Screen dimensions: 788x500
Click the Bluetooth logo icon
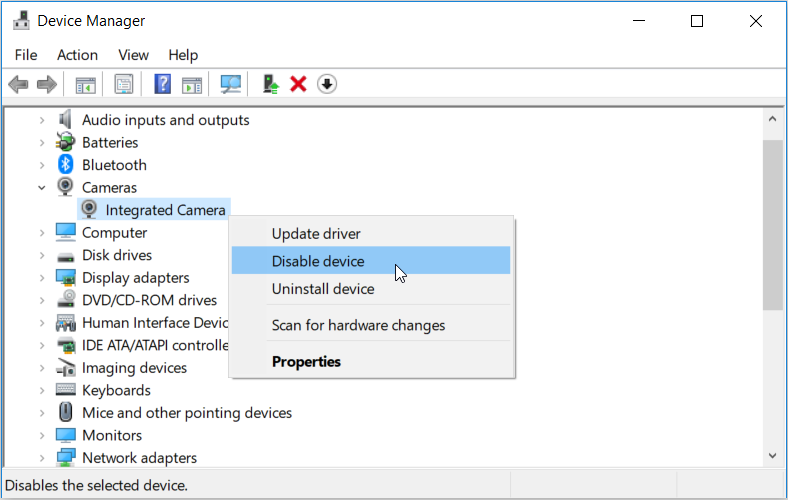tap(65, 164)
